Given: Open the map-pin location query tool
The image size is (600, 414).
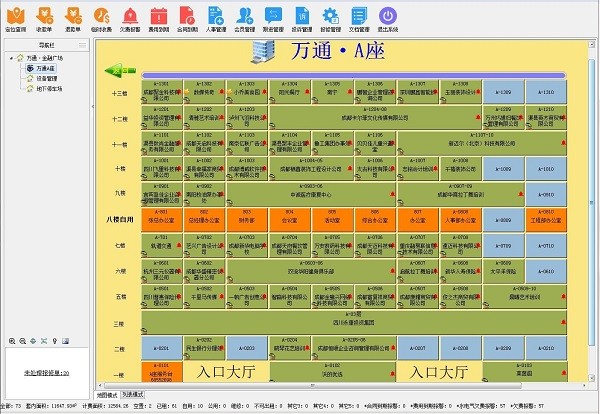Looking at the screenshot, I should tap(16, 16).
